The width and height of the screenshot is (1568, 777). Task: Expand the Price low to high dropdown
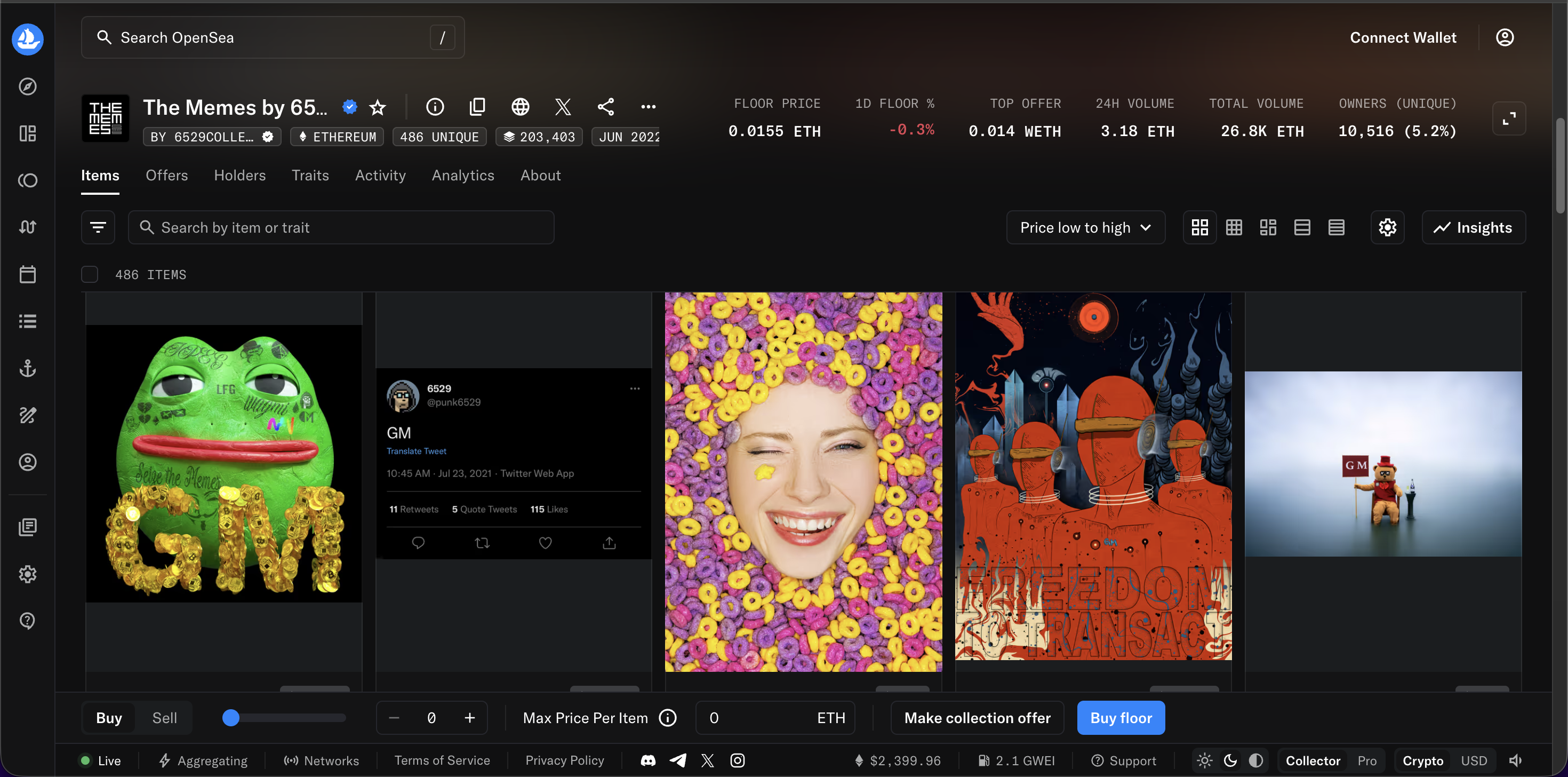[x=1085, y=228]
